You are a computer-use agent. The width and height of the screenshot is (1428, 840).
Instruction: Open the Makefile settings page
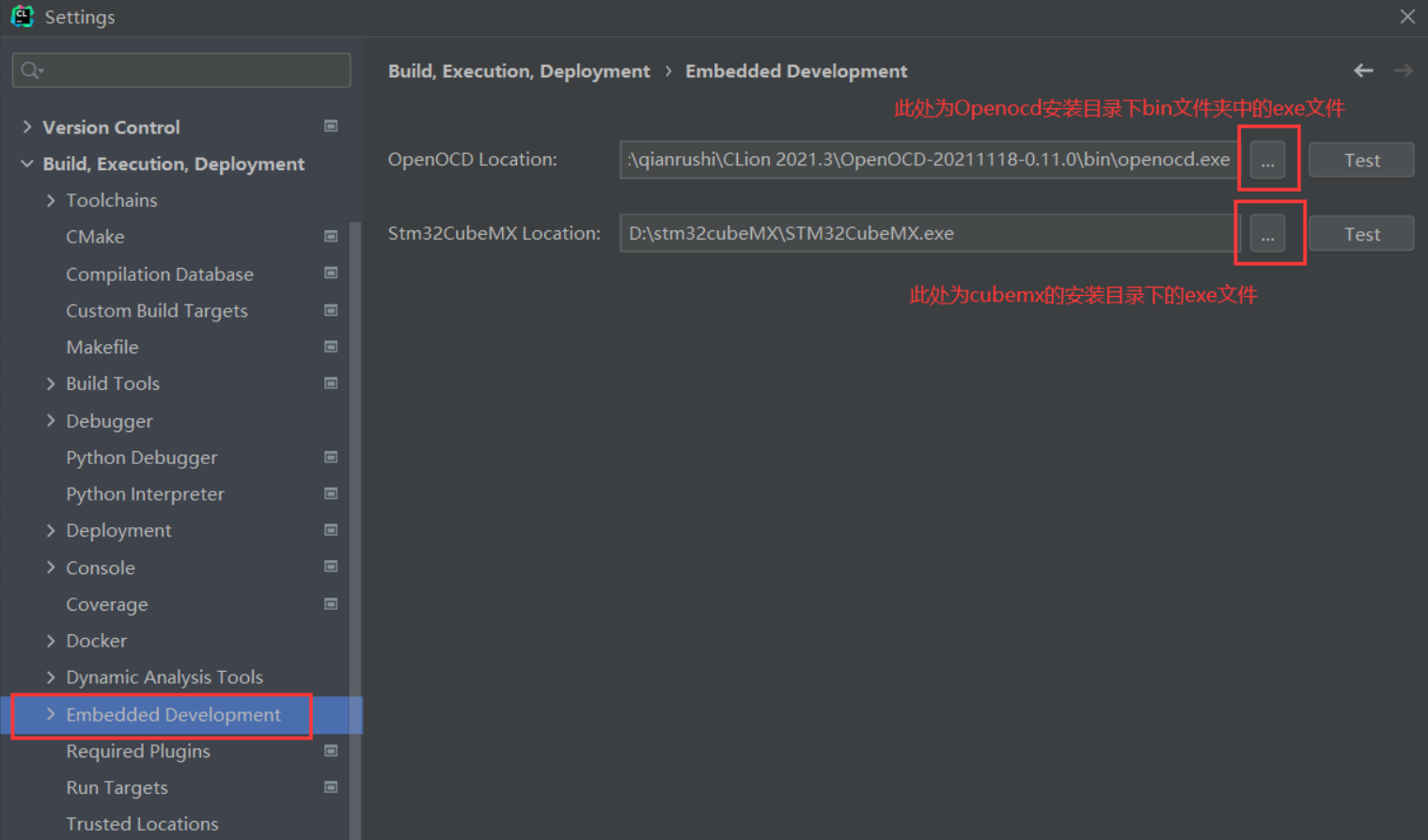[102, 347]
